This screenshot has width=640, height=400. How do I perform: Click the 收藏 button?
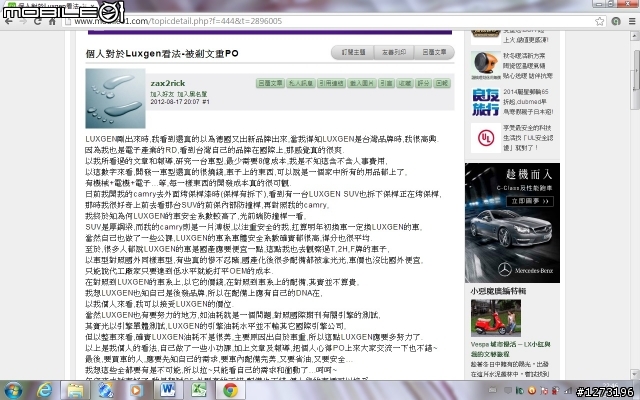click(405, 83)
